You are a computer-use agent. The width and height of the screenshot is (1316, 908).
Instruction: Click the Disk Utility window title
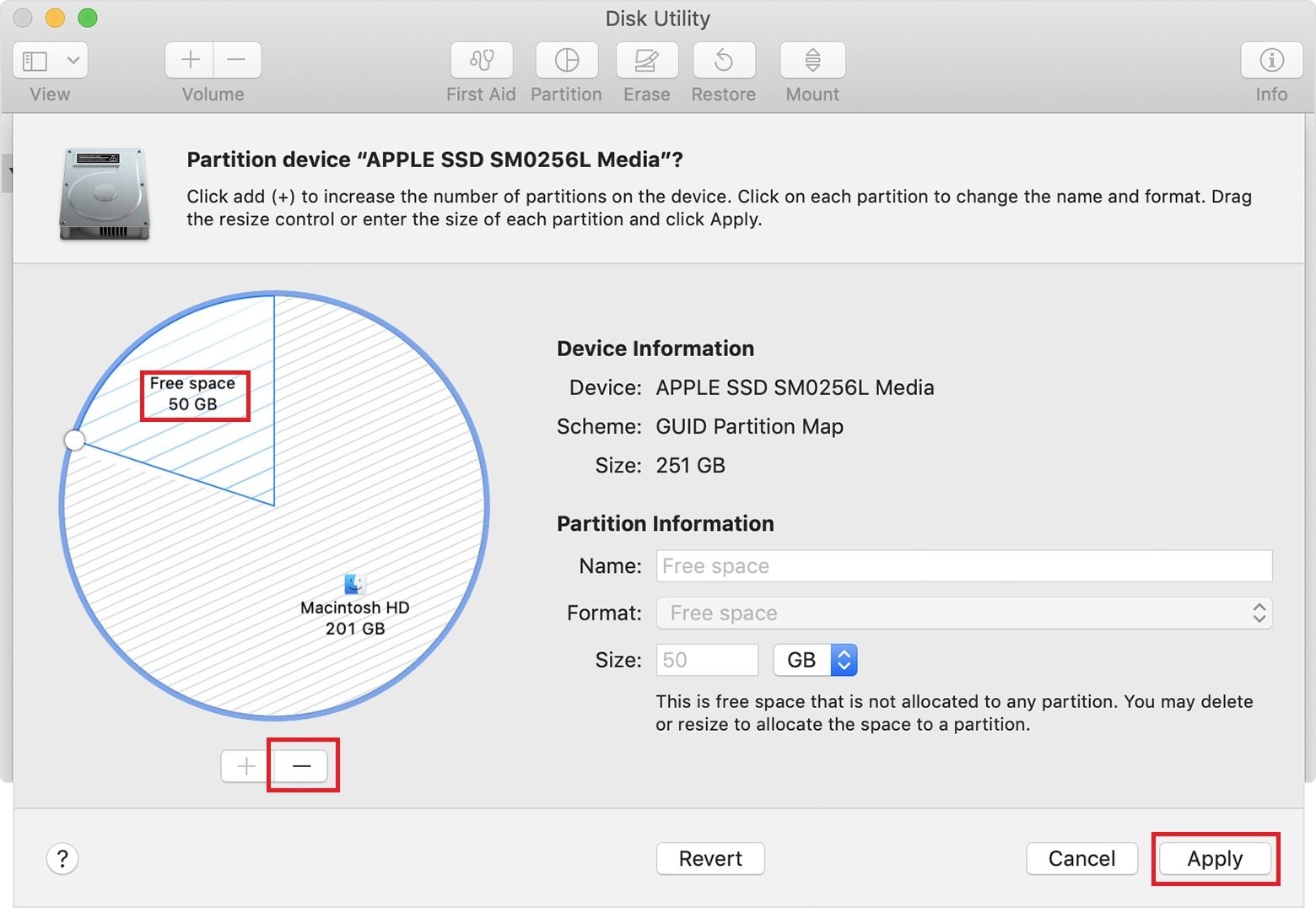pyautogui.click(x=658, y=19)
